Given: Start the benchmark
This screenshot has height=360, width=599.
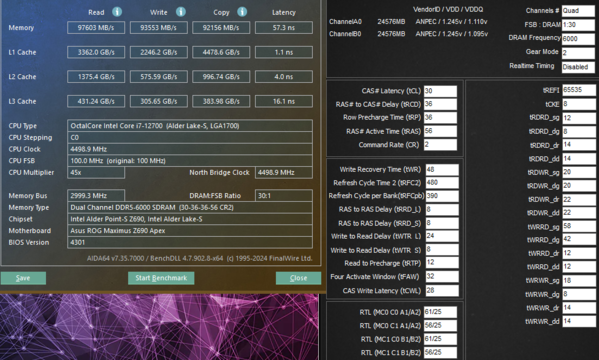Looking at the screenshot, I should click(x=161, y=278).
